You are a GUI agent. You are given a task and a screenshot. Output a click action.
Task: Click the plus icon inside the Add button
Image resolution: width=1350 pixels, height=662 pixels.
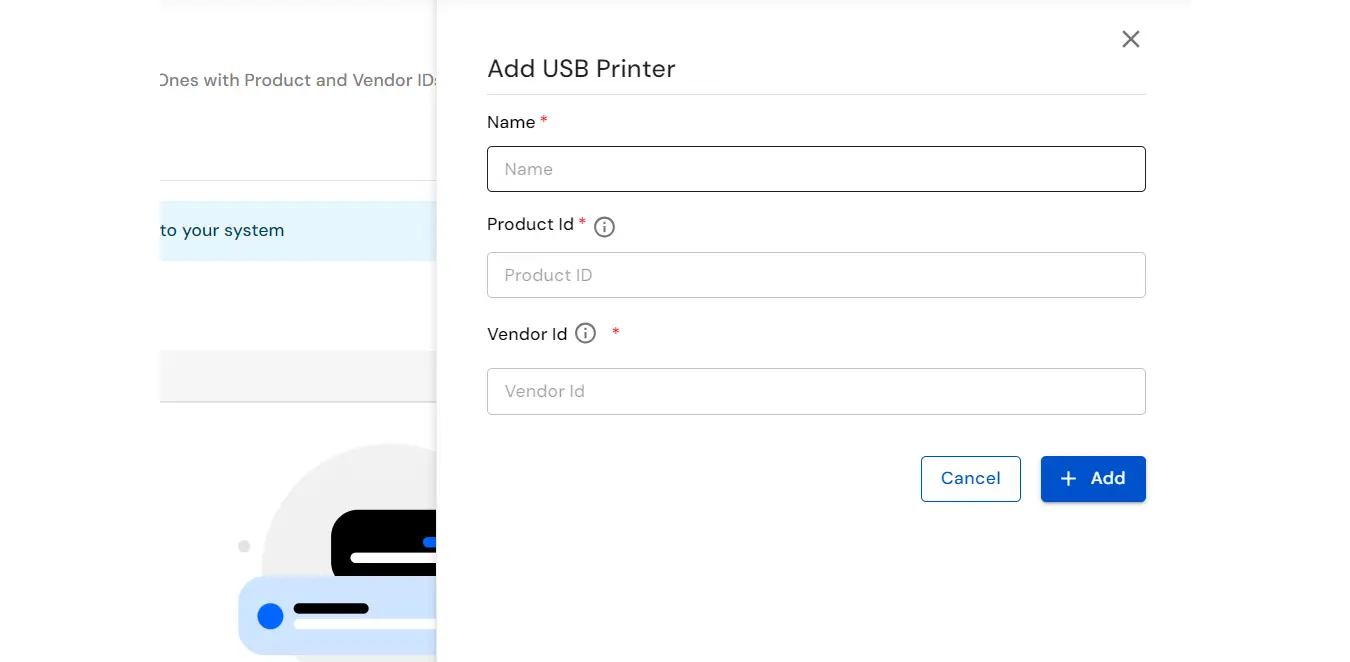1068,479
